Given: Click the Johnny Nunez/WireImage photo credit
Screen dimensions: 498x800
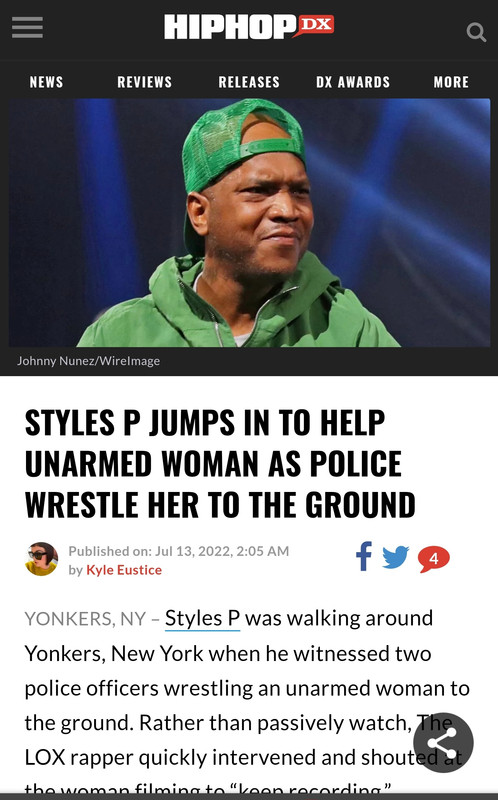Looking at the screenshot, I should coord(89,361).
